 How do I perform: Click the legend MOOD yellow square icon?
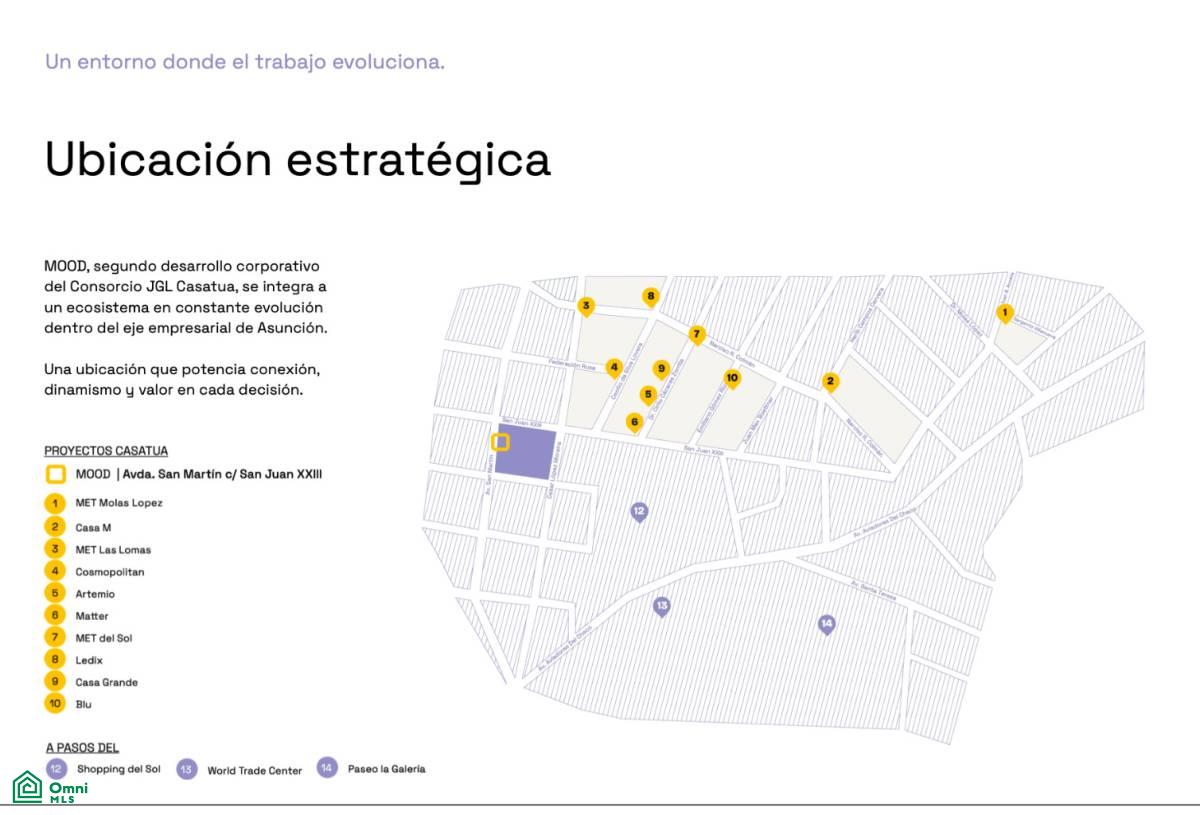56,475
